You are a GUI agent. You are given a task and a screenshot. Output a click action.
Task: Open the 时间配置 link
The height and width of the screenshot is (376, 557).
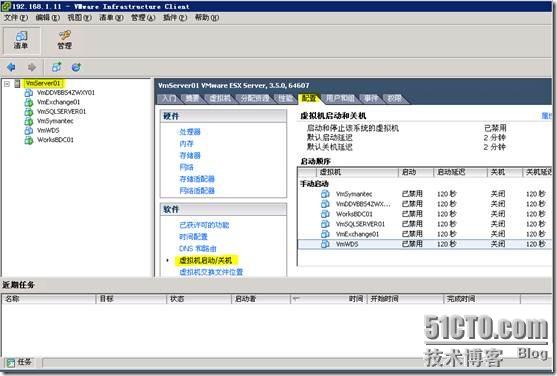point(193,237)
